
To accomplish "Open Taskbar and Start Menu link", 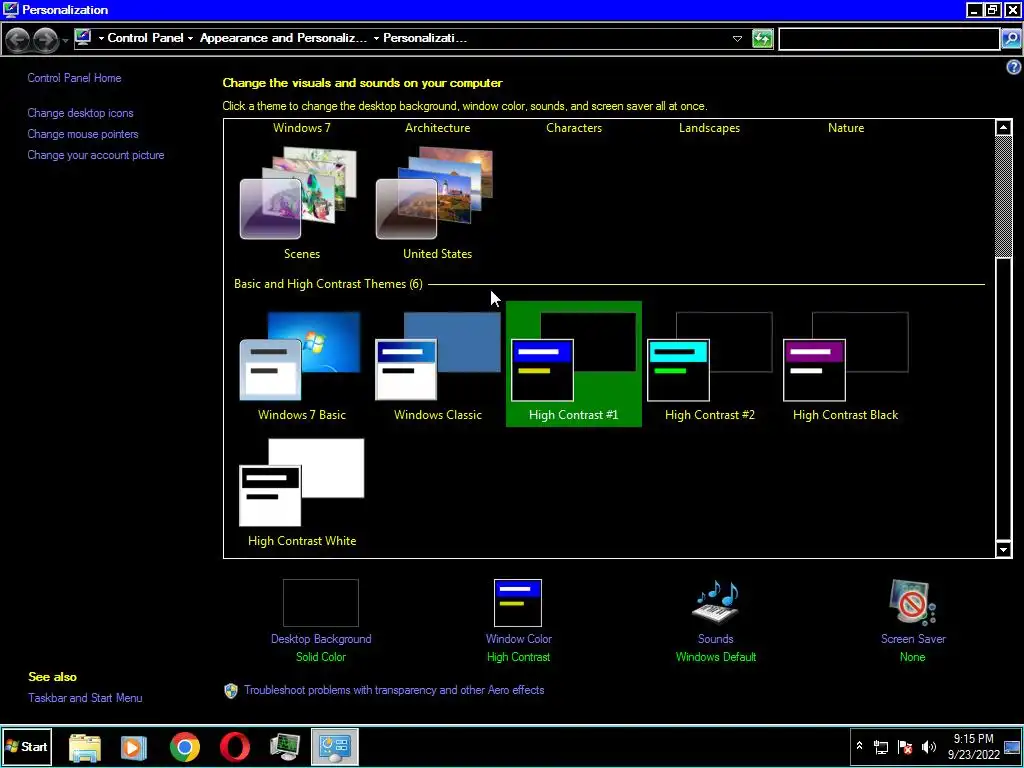I will (85, 697).
